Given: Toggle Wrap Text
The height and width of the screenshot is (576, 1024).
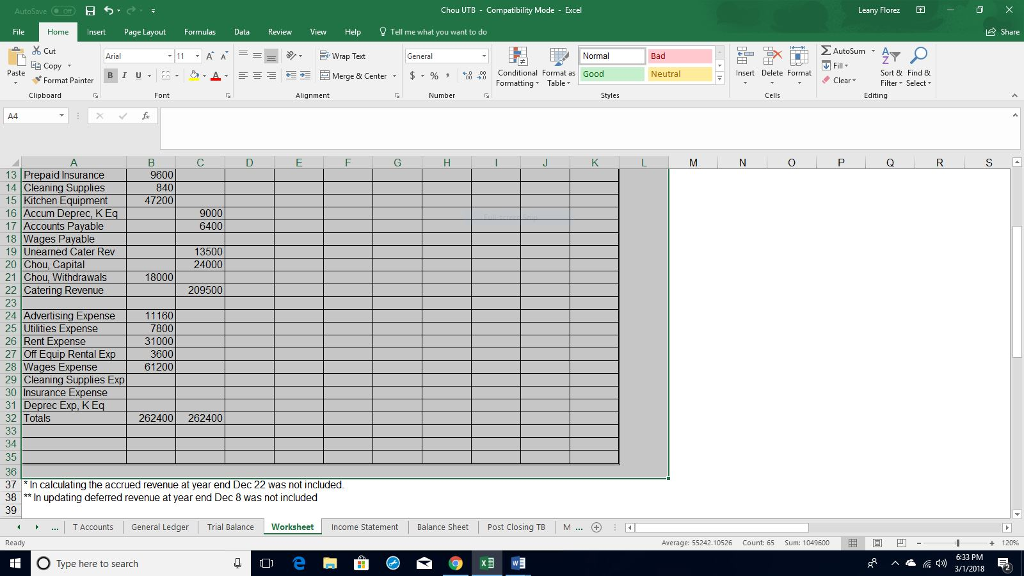Looking at the screenshot, I should point(343,56).
